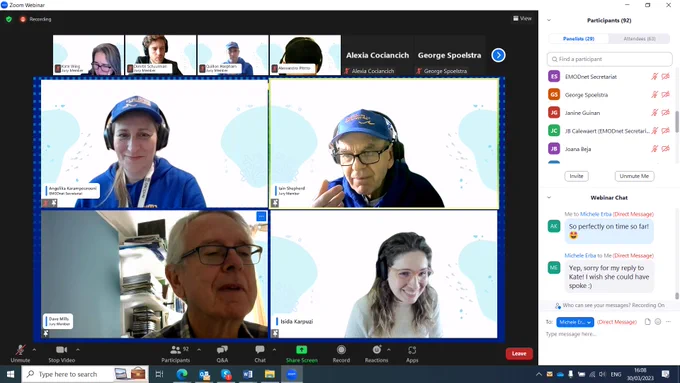Open the View layout menu
This screenshot has width=680, height=383.
coord(523,19)
